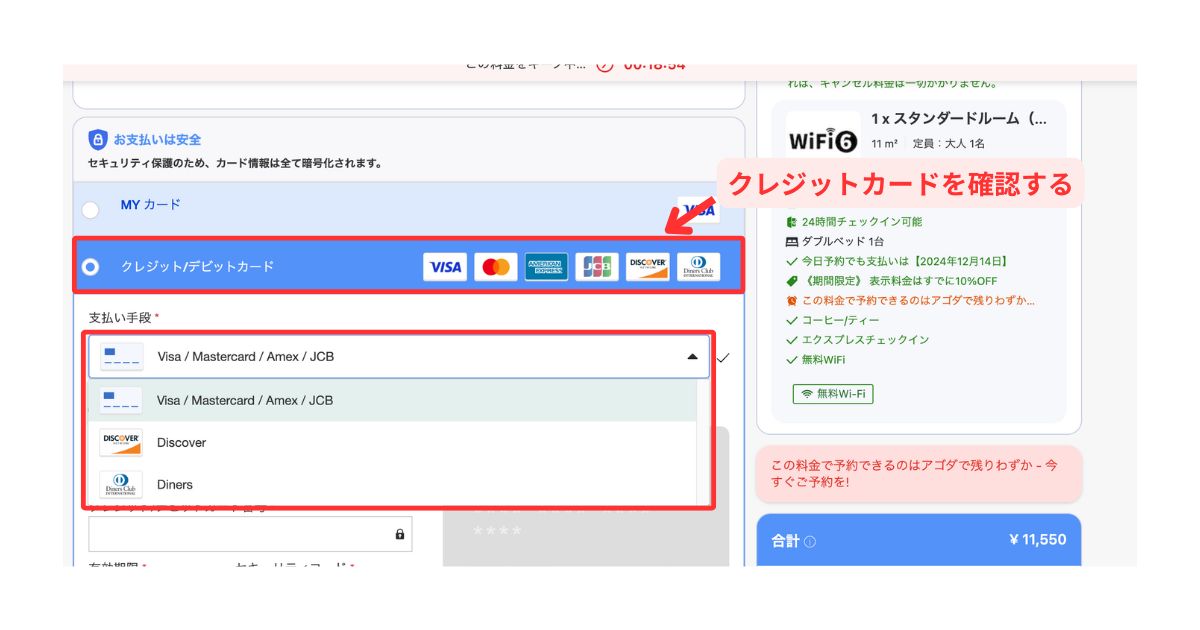Click the お支払いは安全 heading
Screen dimensions: 1200x630
[157, 140]
